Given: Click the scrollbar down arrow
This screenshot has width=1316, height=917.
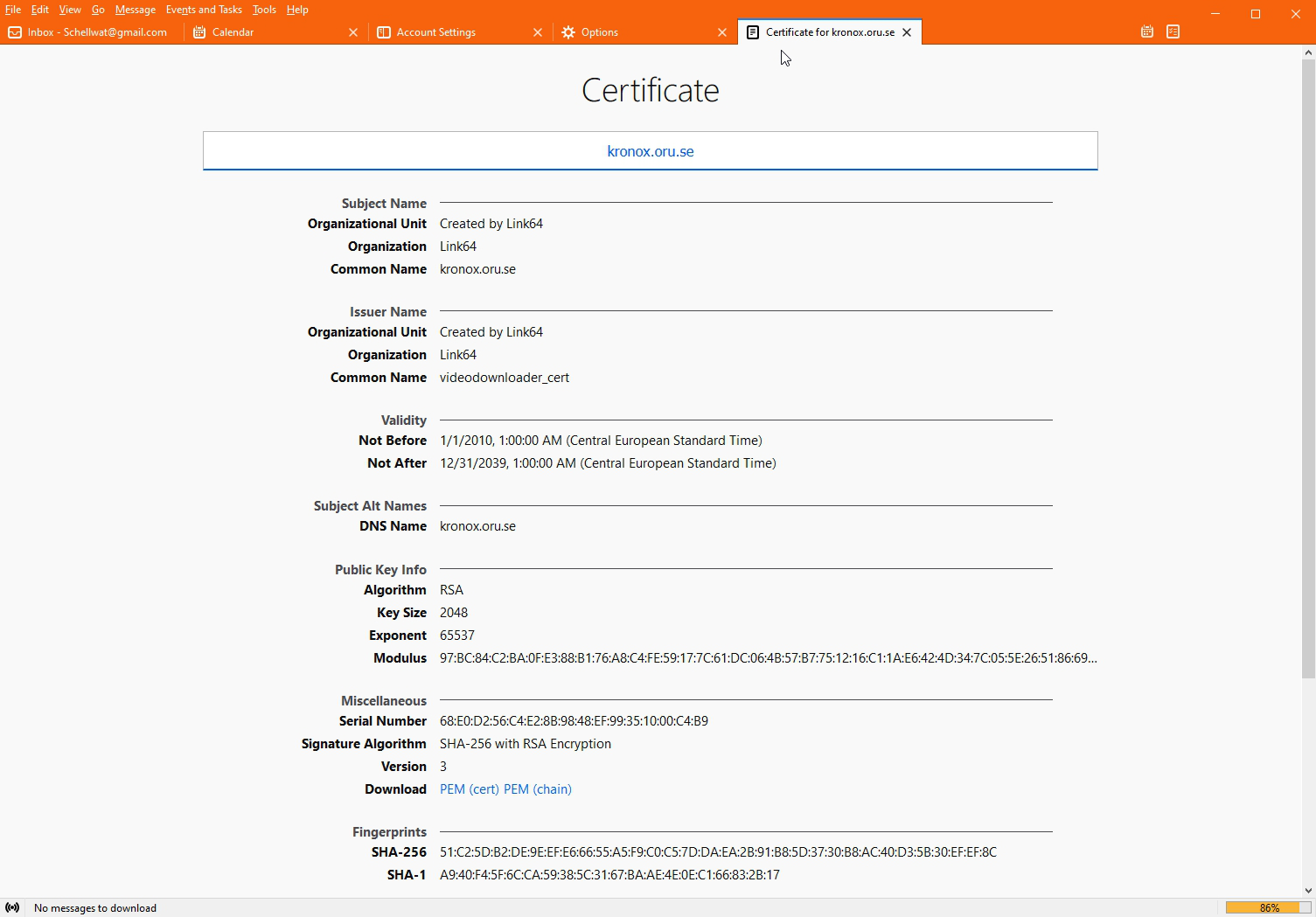Looking at the screenshot, I should click(1308, 891).
